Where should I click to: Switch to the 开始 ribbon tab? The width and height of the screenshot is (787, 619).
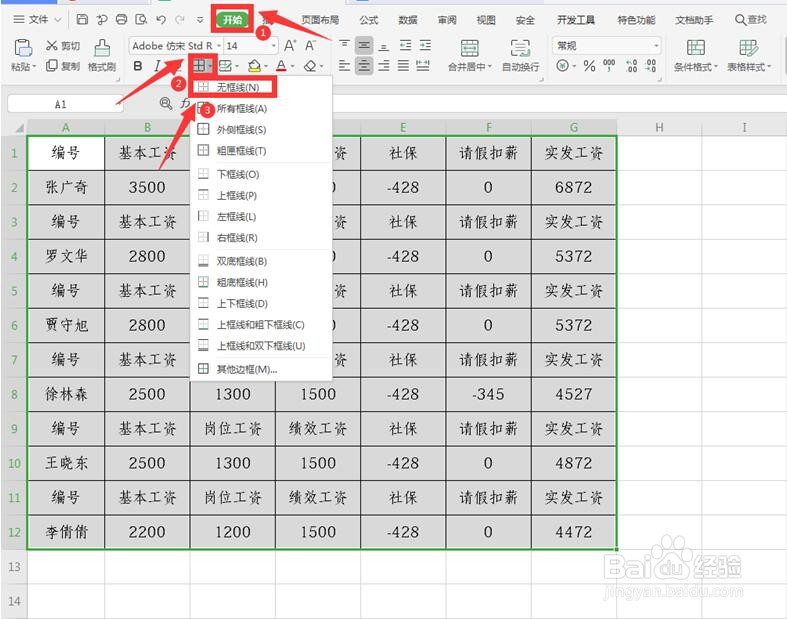coord(232,20)
